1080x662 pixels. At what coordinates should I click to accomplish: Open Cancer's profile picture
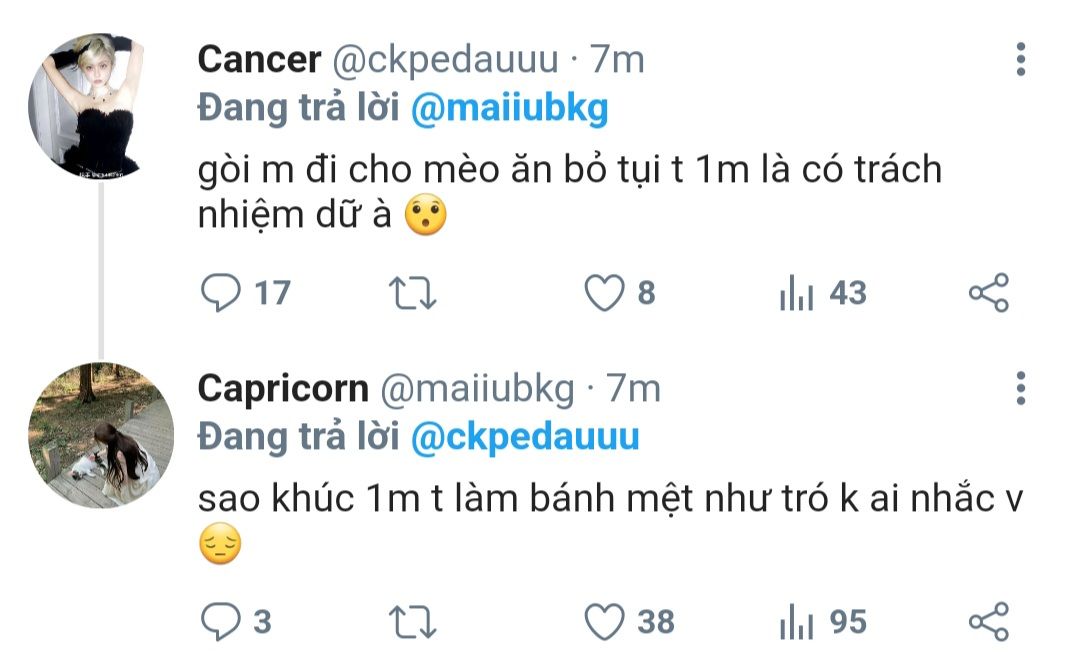[x=101, y=106]
